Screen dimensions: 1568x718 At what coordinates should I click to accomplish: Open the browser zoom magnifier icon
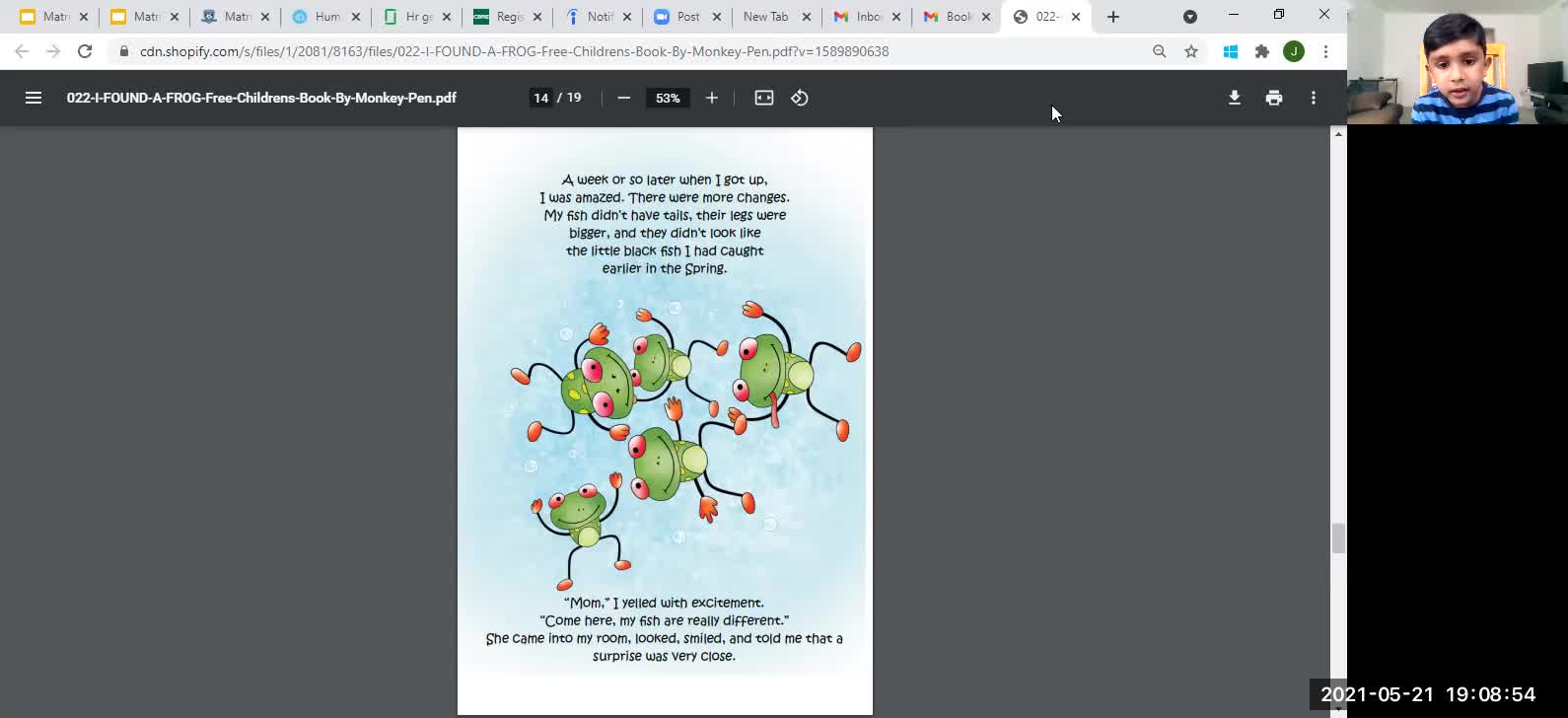tap(1160, 51)
